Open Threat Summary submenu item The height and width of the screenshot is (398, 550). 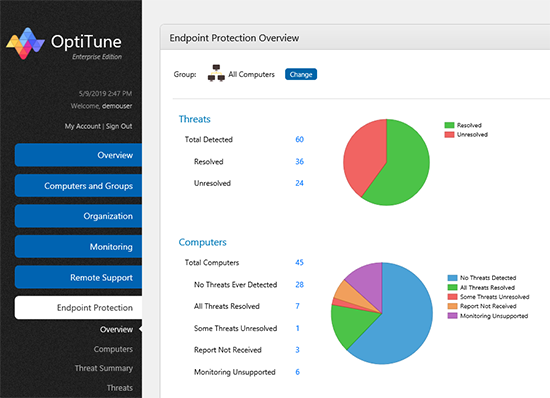click(104, 368)
